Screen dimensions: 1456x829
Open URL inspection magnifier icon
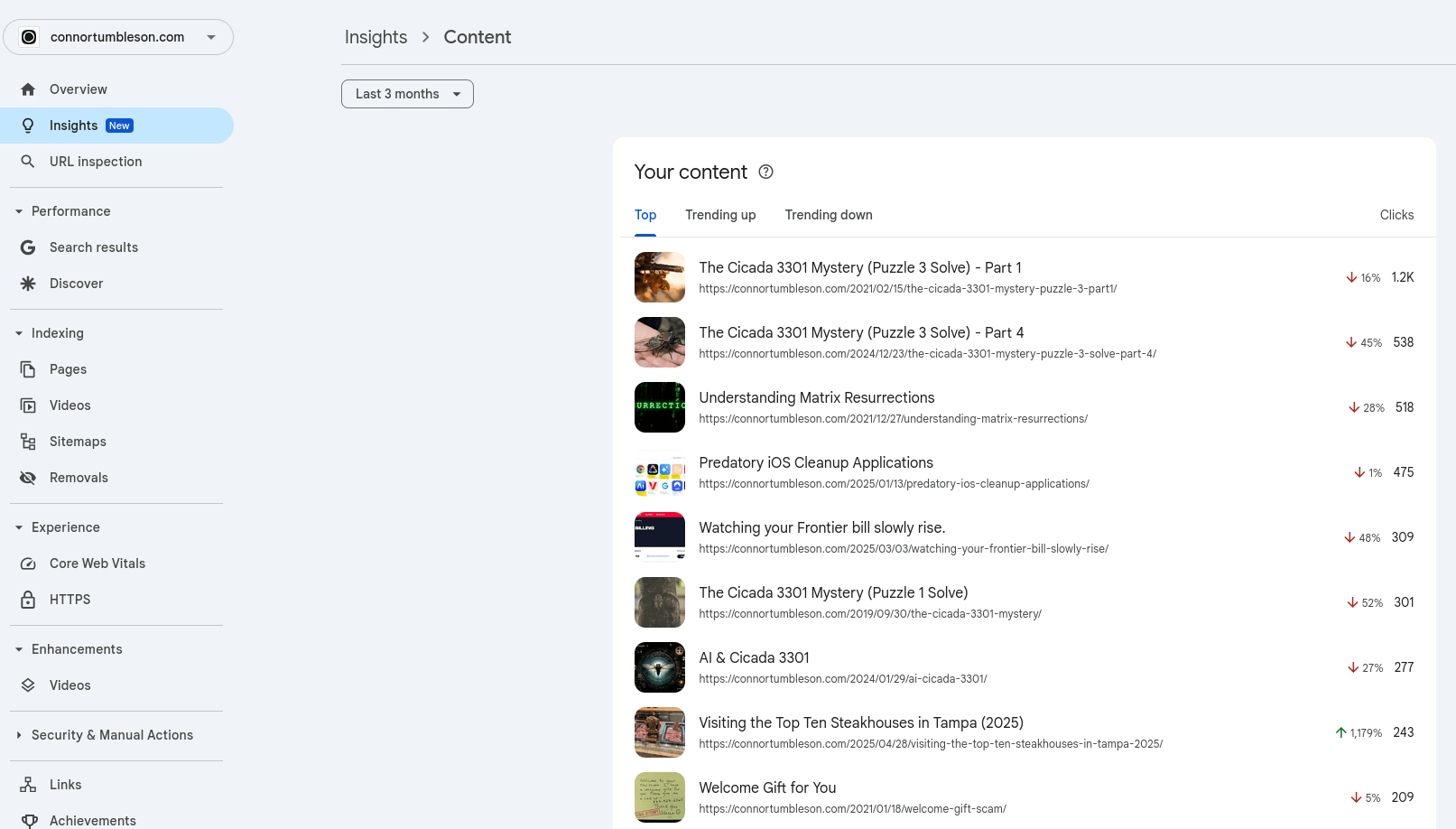point(28,162)
